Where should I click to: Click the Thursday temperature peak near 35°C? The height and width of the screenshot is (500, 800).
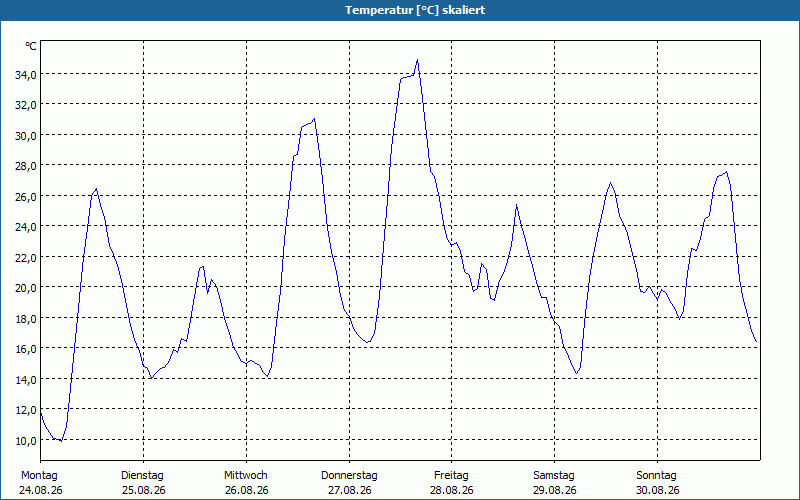click(x=417, y=60)
